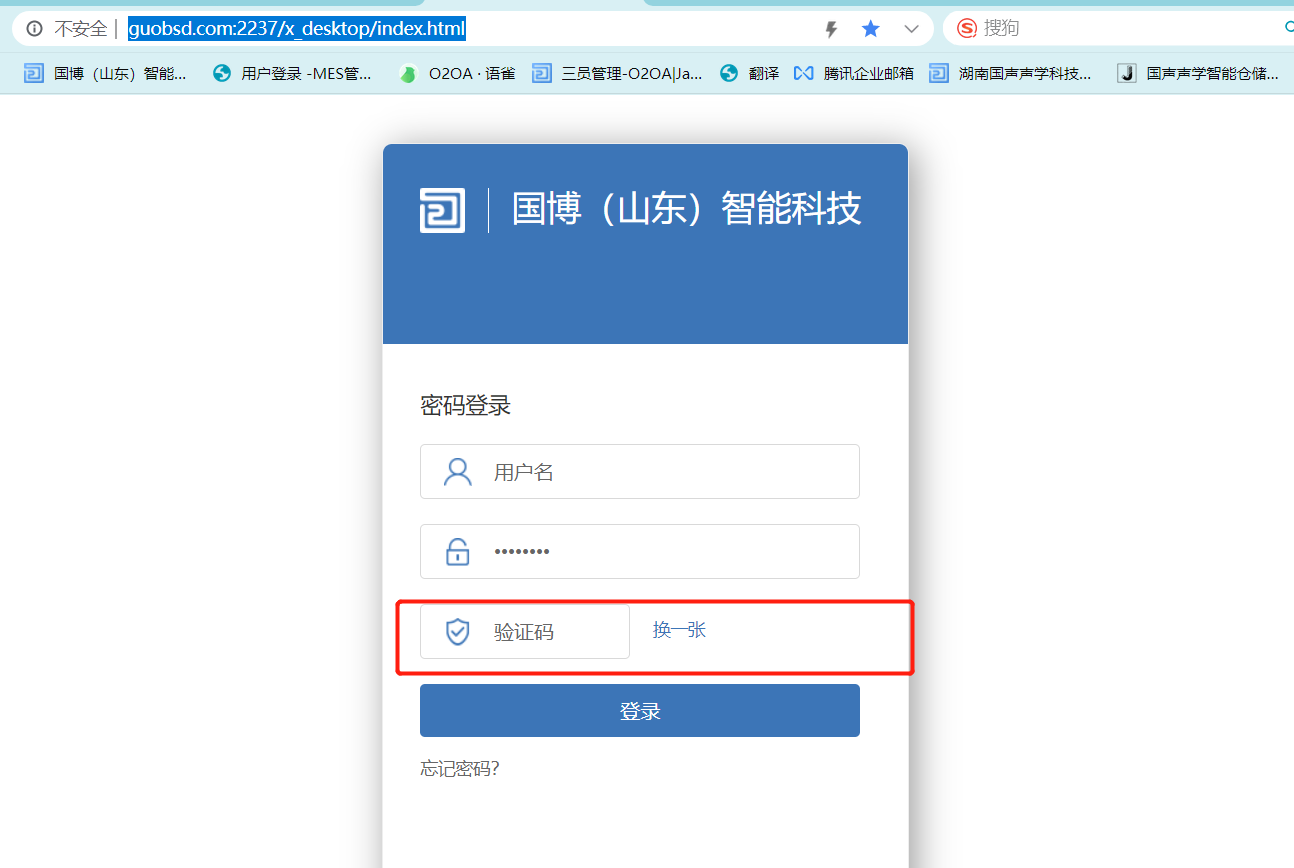The image size is (1294, 868).
Task: Click the blue 登录 button
Action: pyautogui.click(x=640, y=711)
